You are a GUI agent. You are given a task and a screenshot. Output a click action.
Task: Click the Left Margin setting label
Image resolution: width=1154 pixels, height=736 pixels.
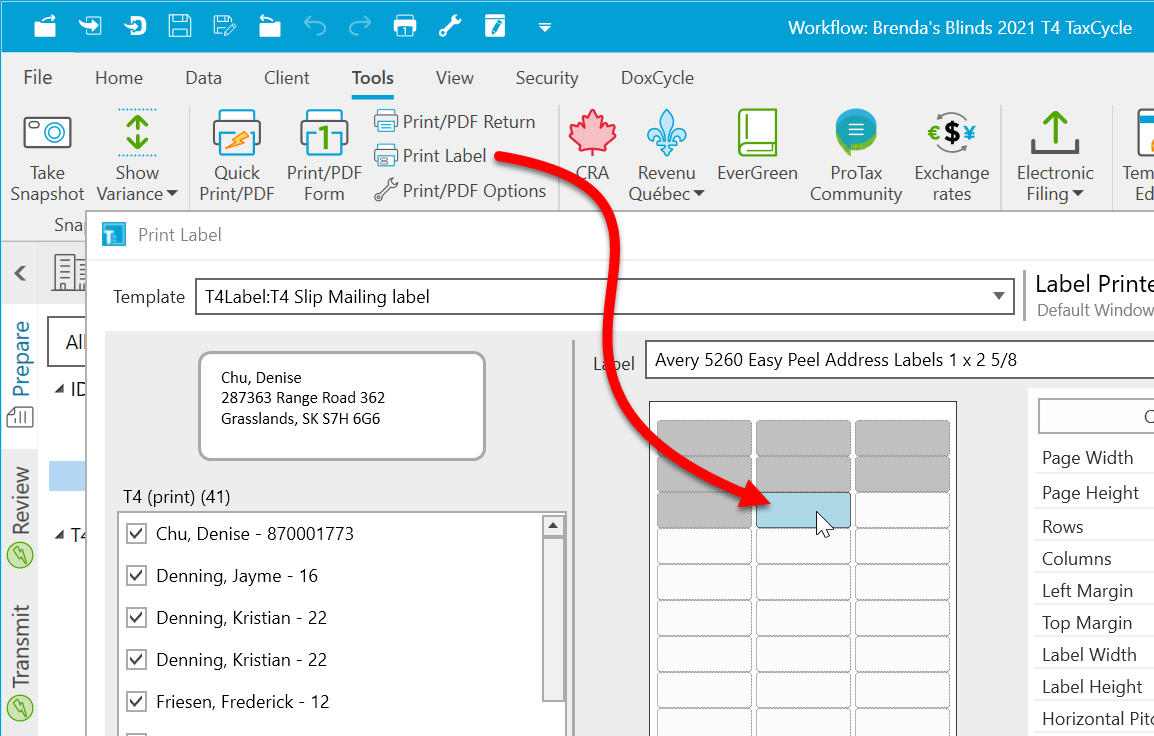(1087, 591)
